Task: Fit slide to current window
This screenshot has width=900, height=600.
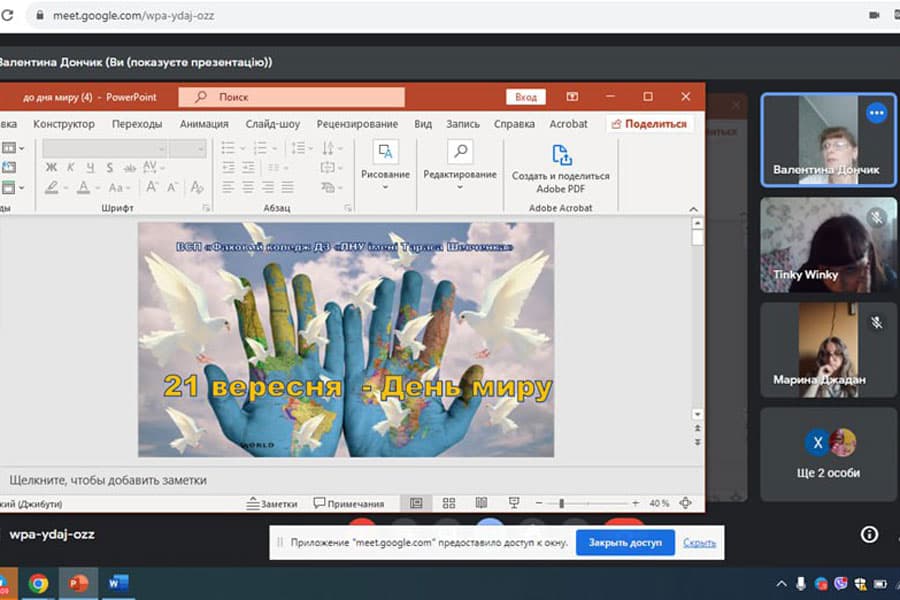Action: click(x=685, y=503)
